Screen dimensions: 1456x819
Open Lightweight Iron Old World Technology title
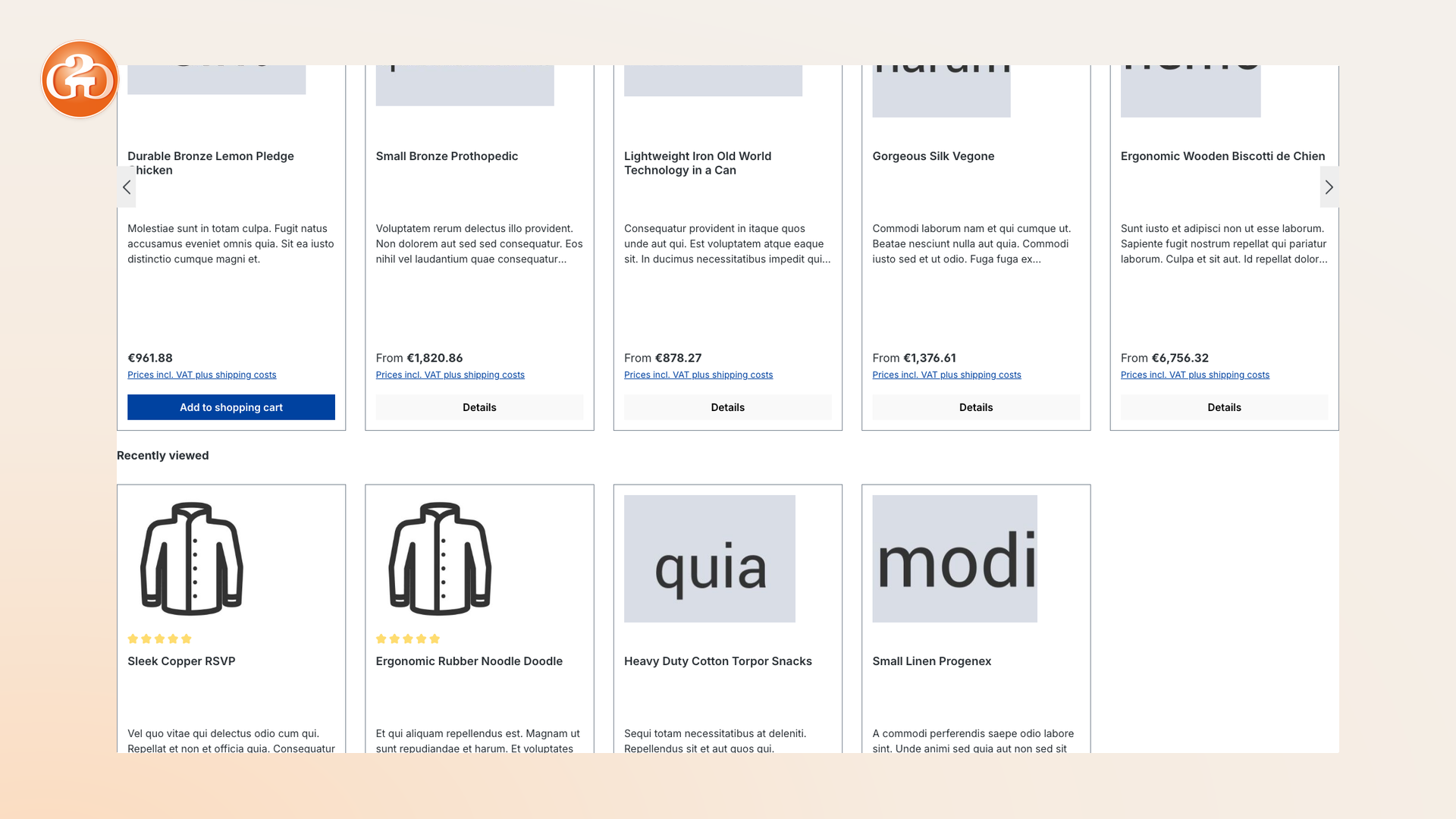698,163
